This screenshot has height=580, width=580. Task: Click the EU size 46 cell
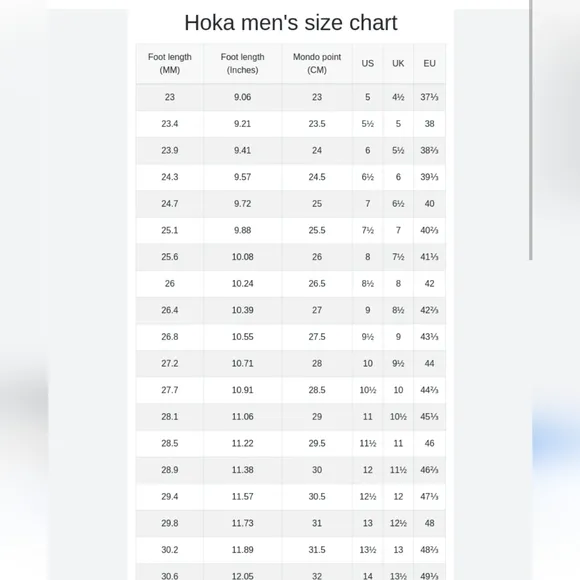[429, 444]
